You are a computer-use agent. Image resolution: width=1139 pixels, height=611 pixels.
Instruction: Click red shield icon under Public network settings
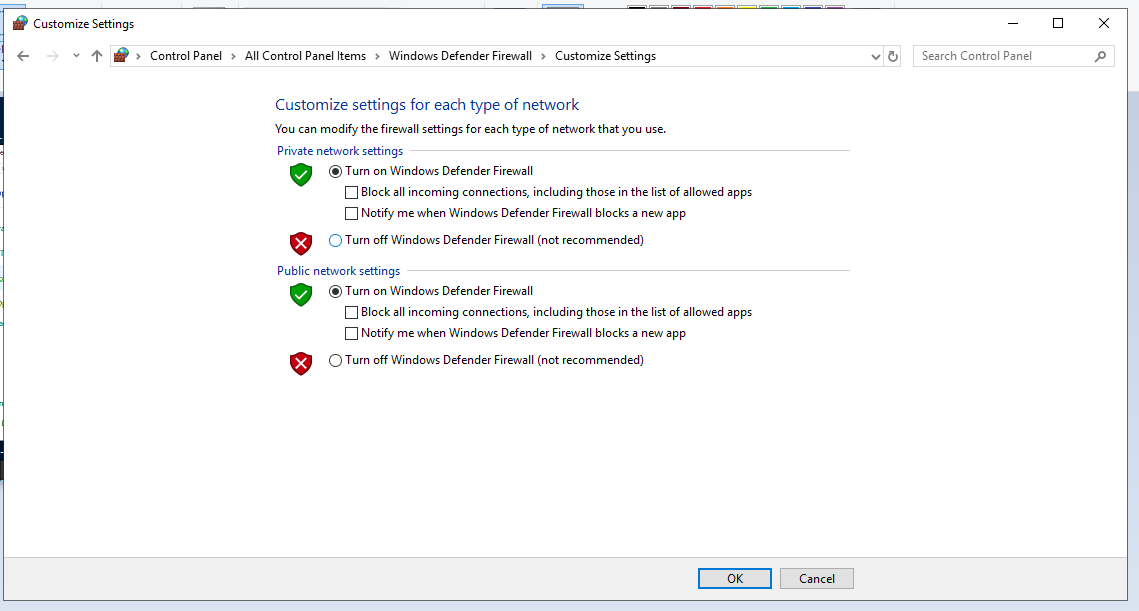[x=301, y=363]
